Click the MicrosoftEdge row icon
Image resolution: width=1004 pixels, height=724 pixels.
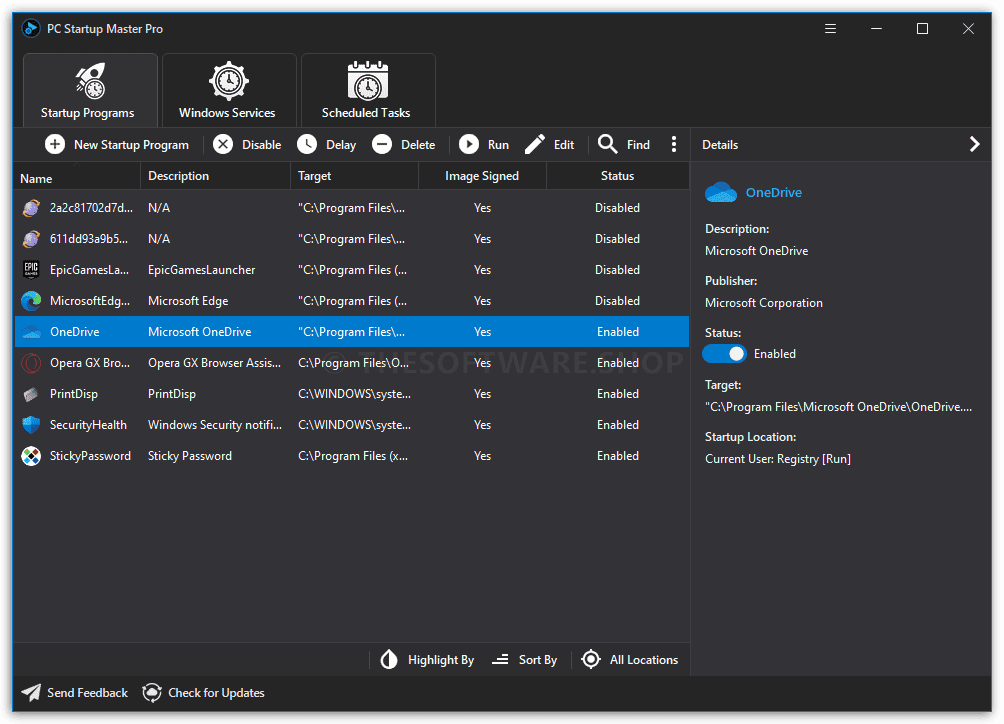[x=31, y=301]
